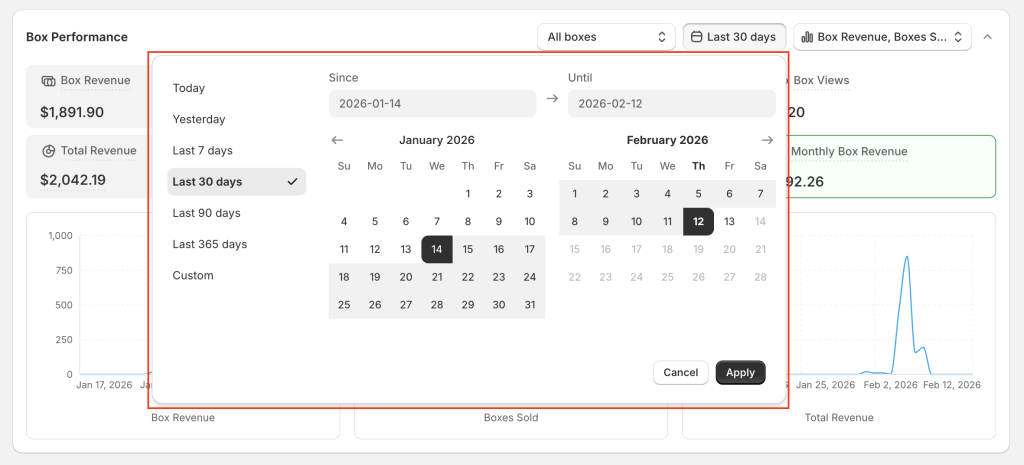Select the Custom date range option
1024x465 pixels.
[x=193, y=275]
